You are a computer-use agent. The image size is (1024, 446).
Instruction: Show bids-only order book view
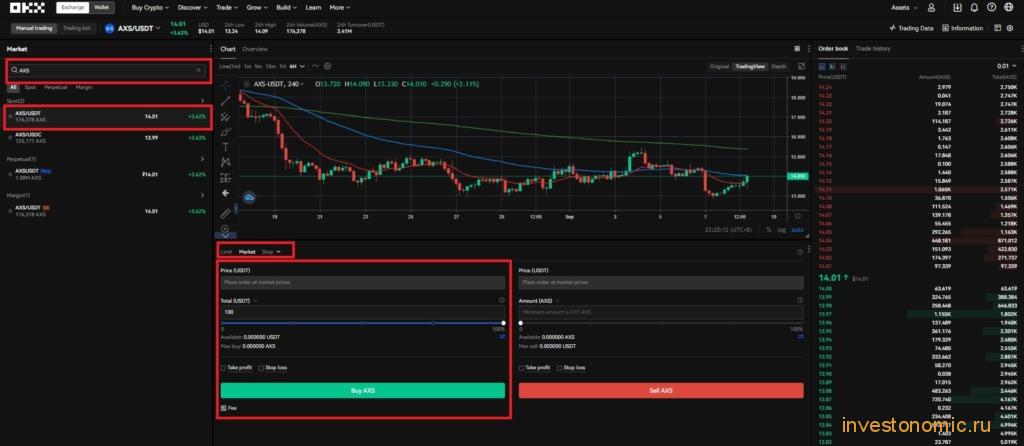832,66
